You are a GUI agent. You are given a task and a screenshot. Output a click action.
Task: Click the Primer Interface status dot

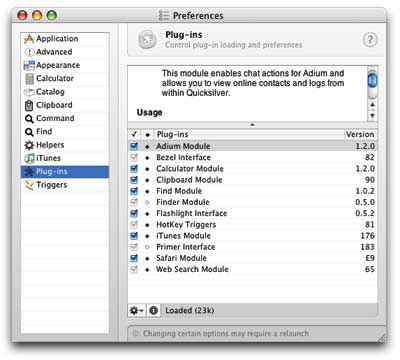(x=147, y=247)
